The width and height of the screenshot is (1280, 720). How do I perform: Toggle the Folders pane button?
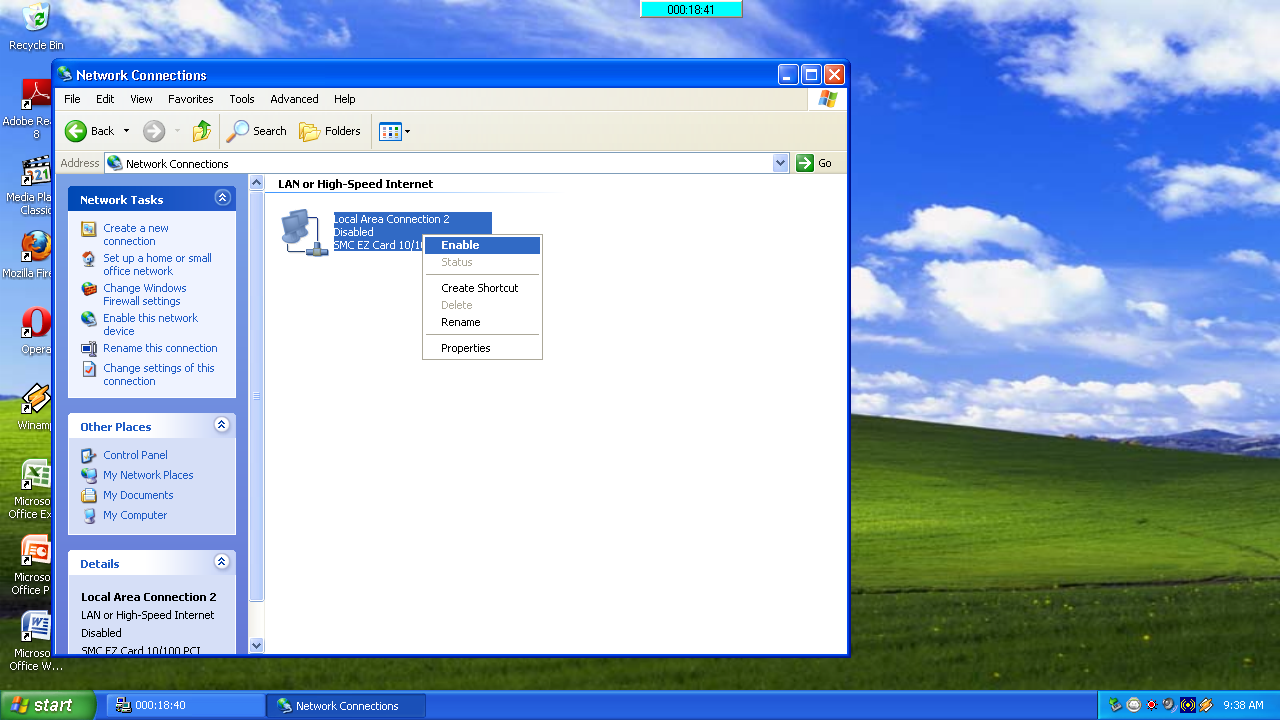(x=330, y=131)
